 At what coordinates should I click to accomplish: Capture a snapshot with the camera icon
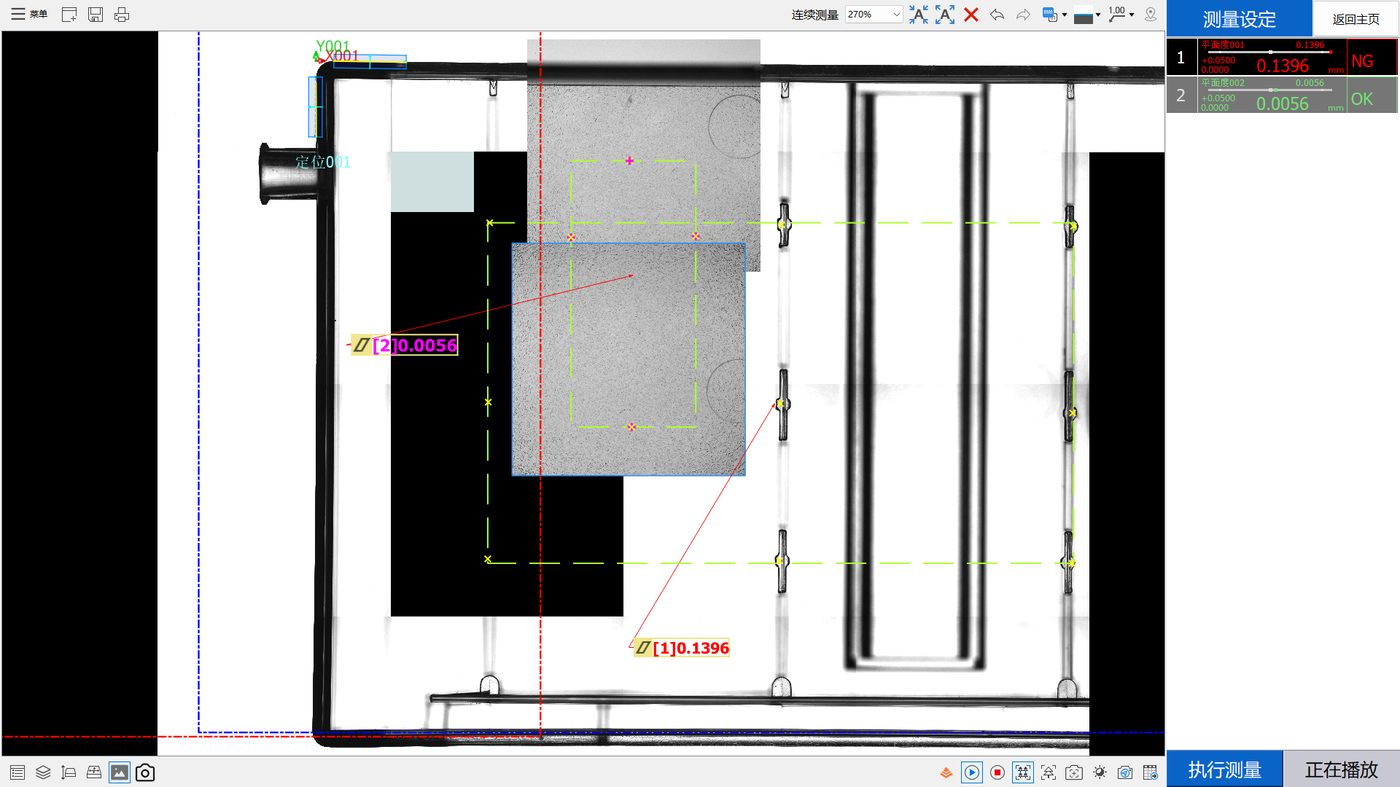coord(145,772)
